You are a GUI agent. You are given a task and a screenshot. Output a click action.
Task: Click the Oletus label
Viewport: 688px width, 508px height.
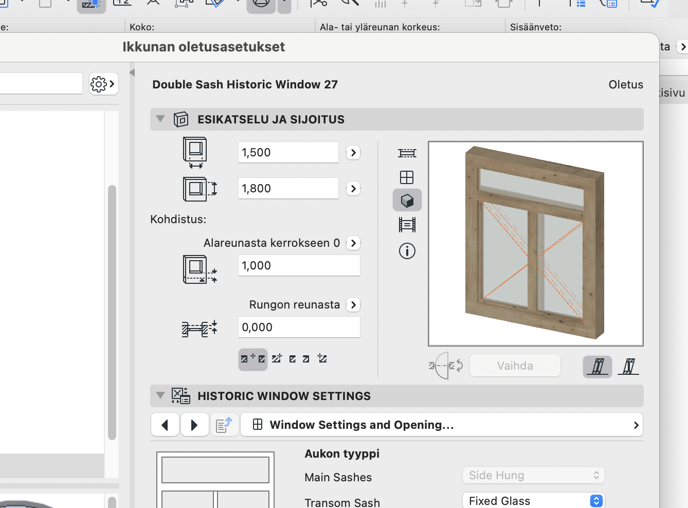626,85
